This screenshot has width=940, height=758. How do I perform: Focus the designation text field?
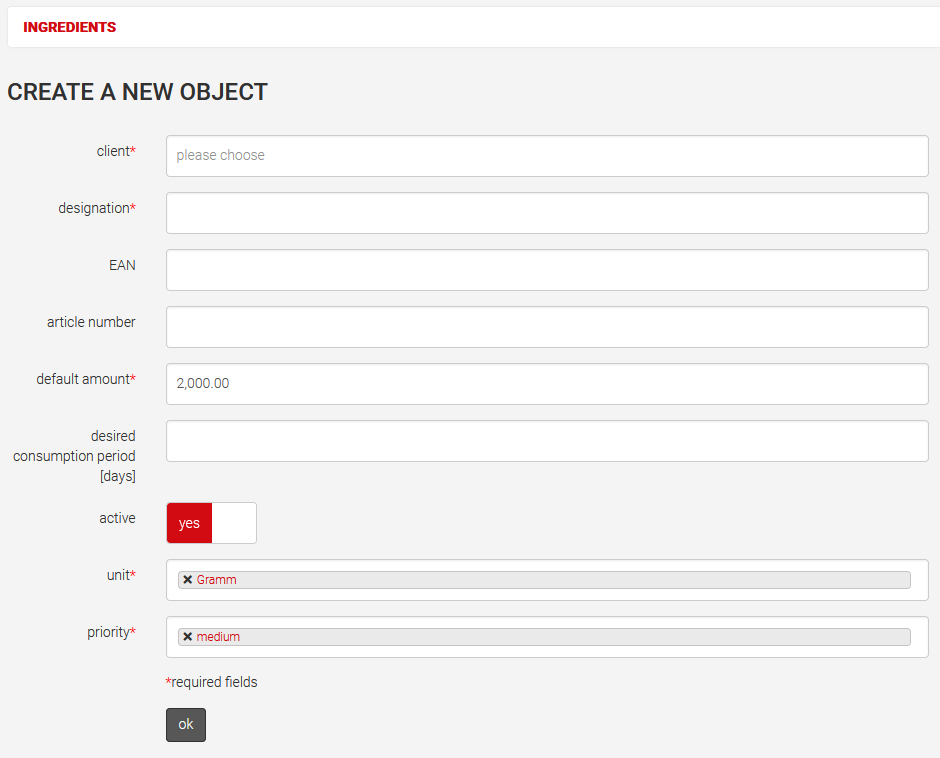pos(547,213)
